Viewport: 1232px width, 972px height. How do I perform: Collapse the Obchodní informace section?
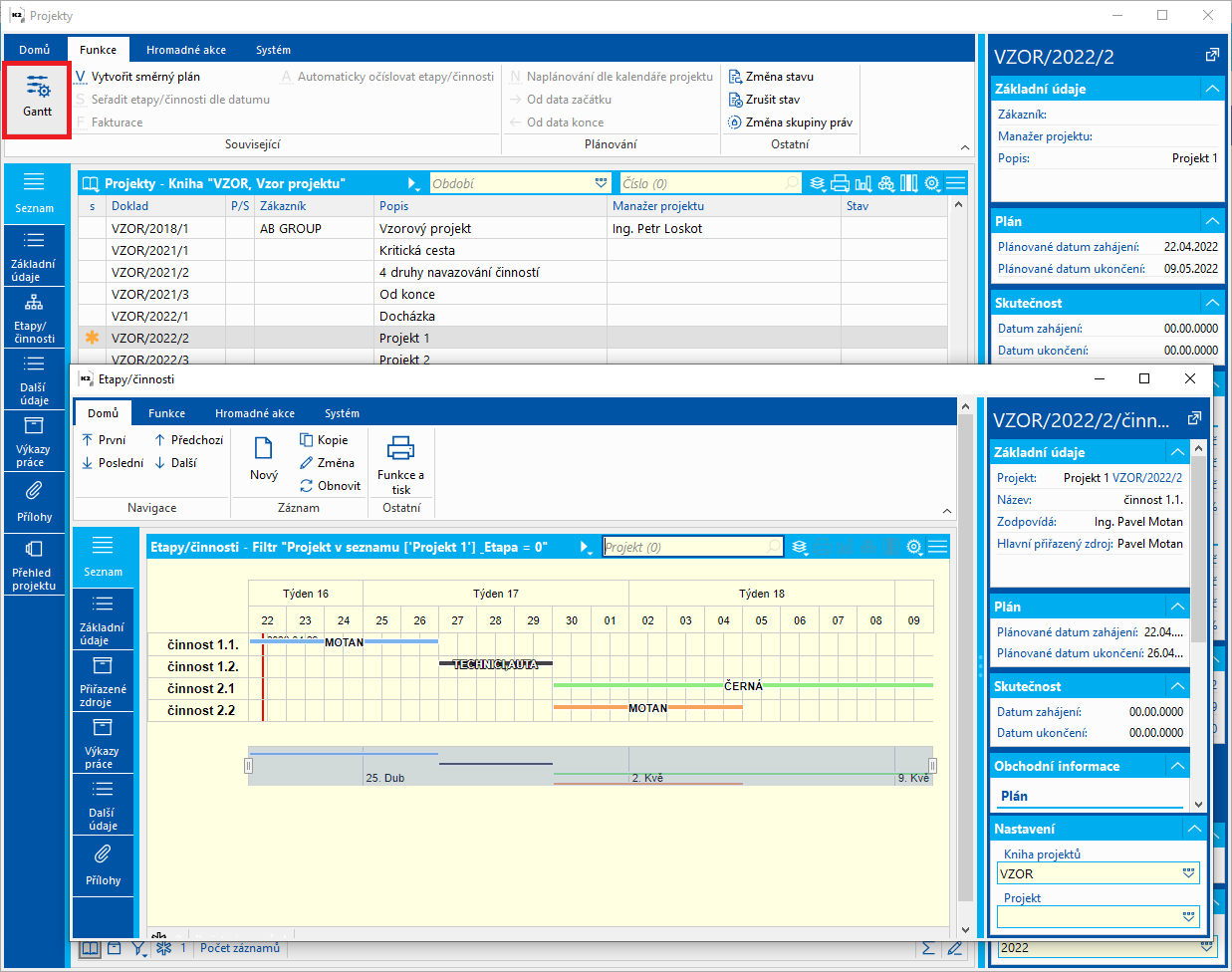pos(1177,766)
